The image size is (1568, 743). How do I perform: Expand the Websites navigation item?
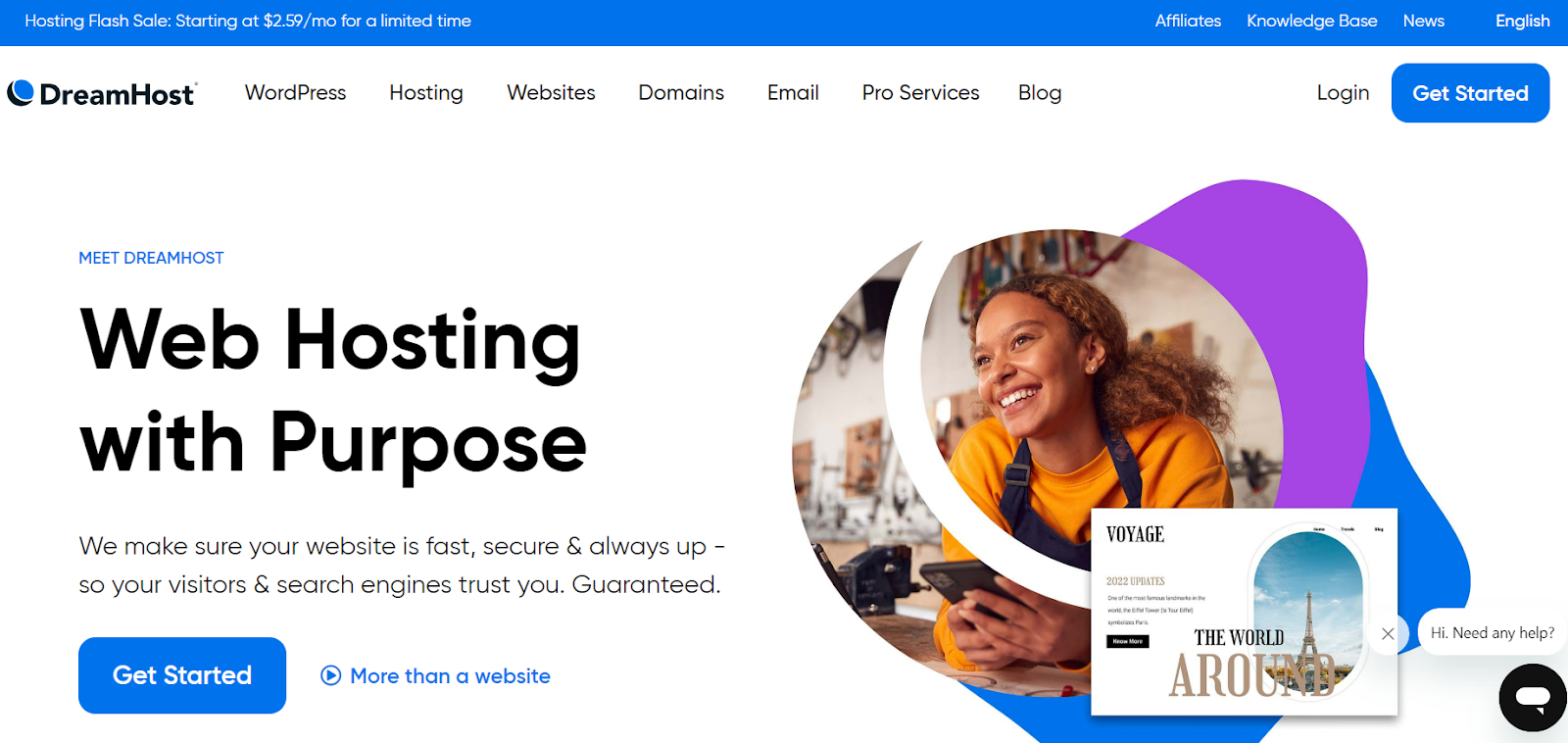[x=551, y=93]
